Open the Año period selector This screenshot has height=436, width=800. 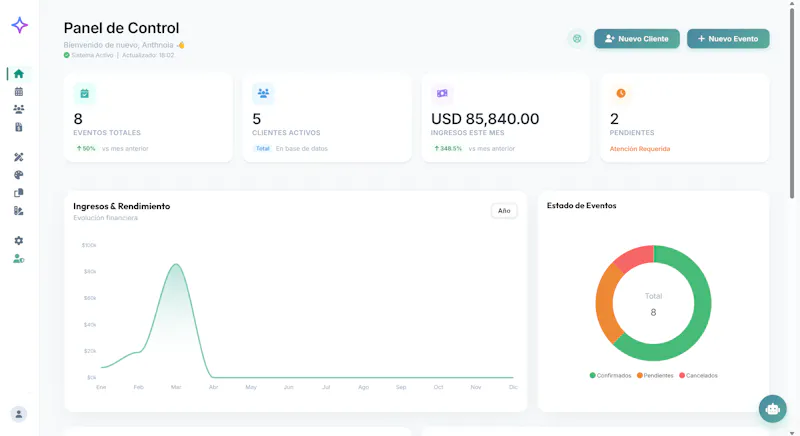(504, 211)
